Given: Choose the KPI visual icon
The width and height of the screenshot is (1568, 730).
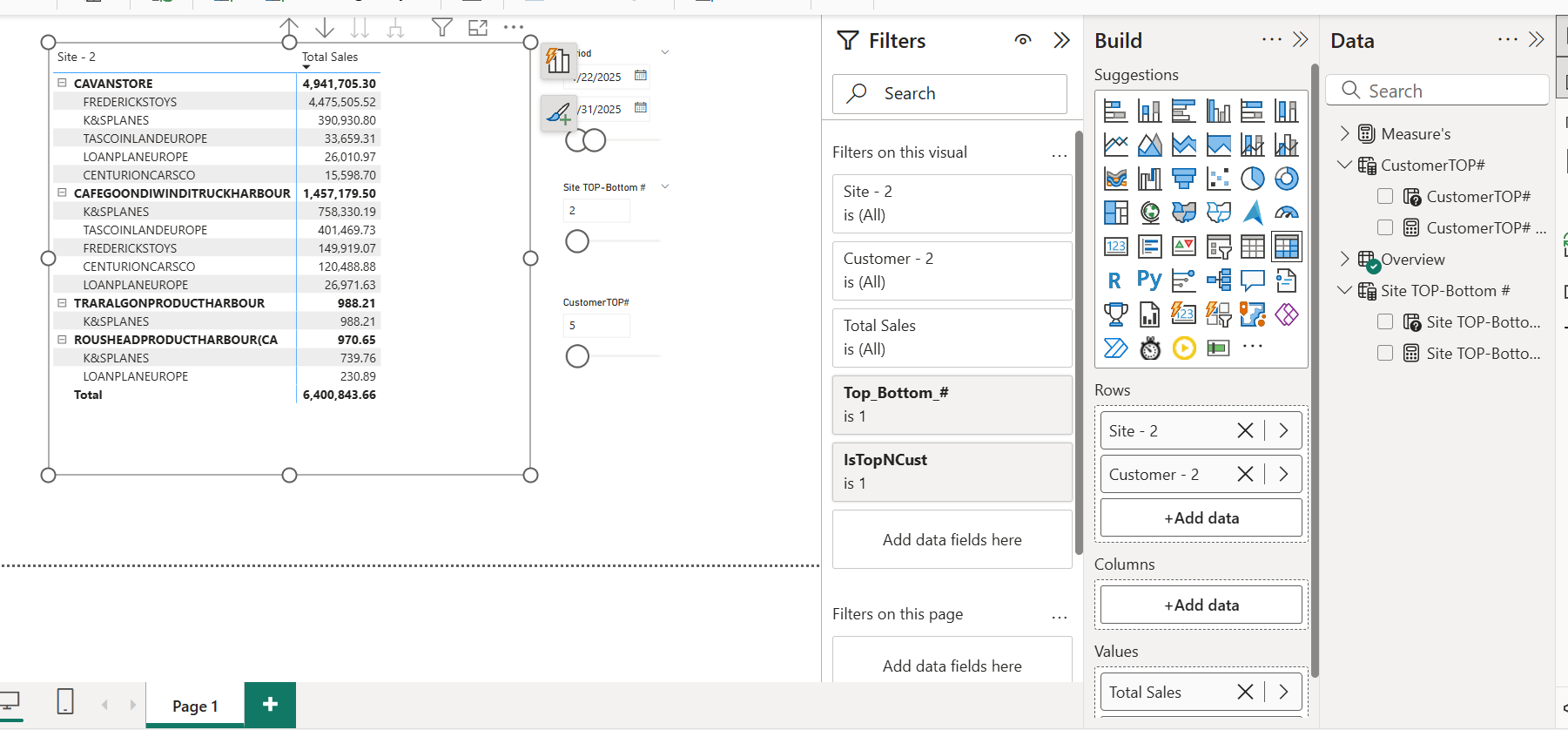Looking at the screenshot, I should [1184, 247].
